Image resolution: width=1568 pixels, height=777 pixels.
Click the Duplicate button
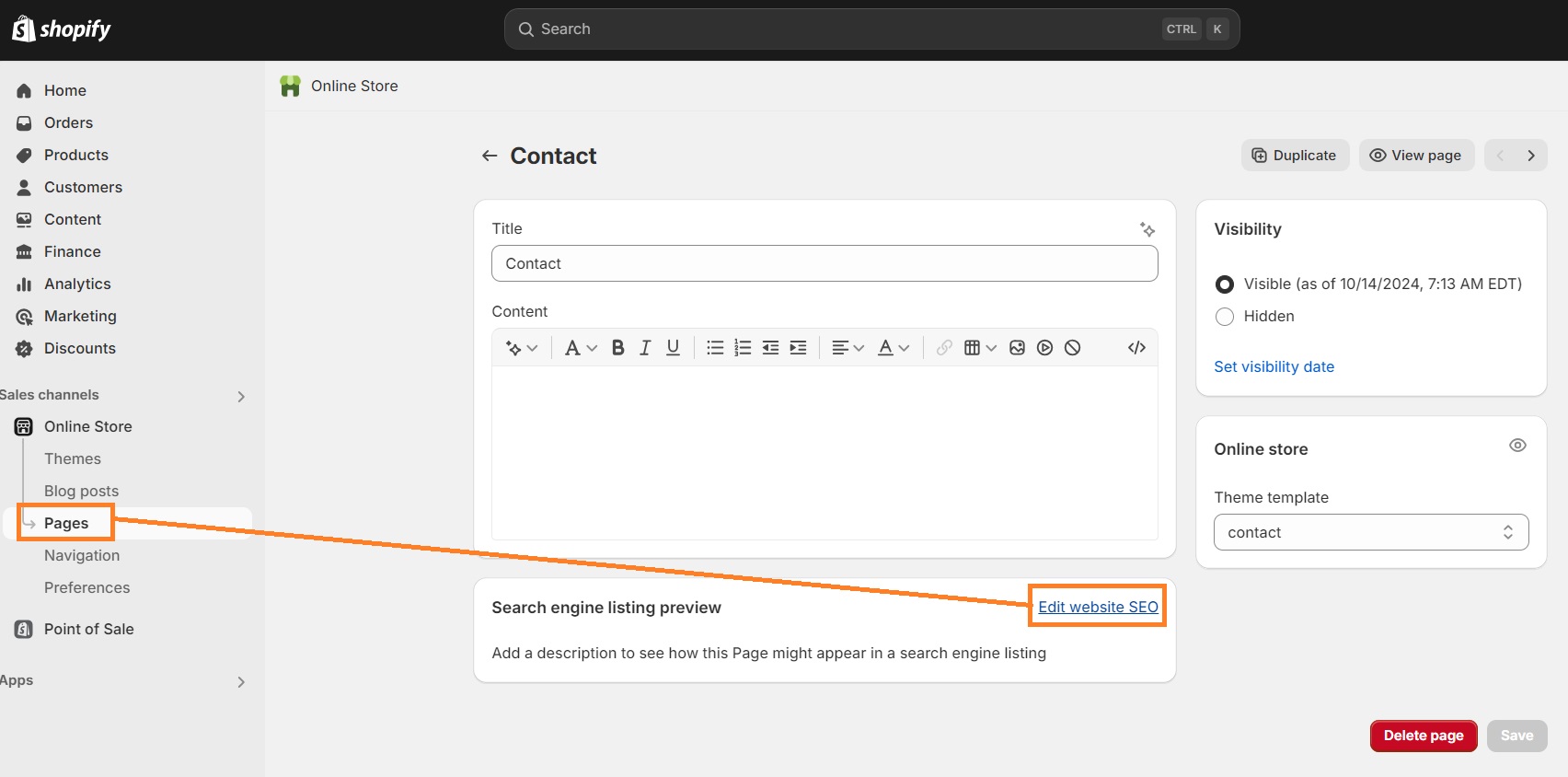[1295, 156]
